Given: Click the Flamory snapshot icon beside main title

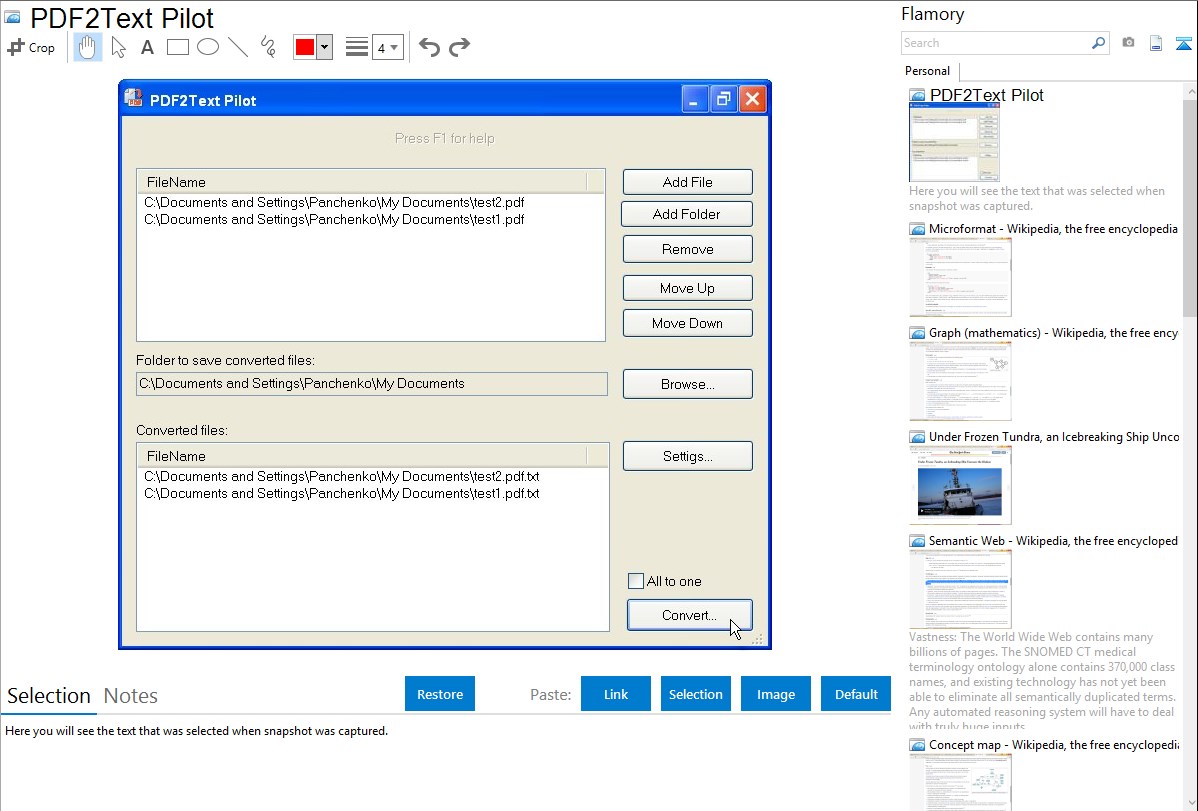Looking at the screenshot, I should (x=12, y=17).
